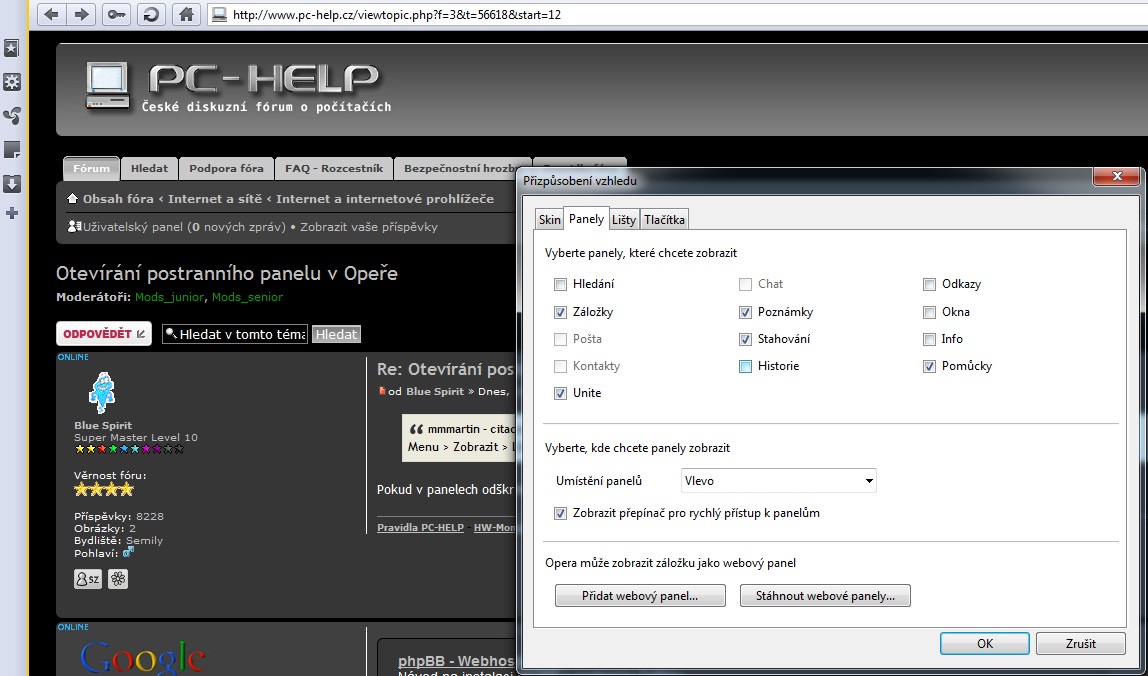Viewport: 1148px width, 676px height.
Task: Click Blue Spirit's avatar image
Action: (x=102, y=392)
